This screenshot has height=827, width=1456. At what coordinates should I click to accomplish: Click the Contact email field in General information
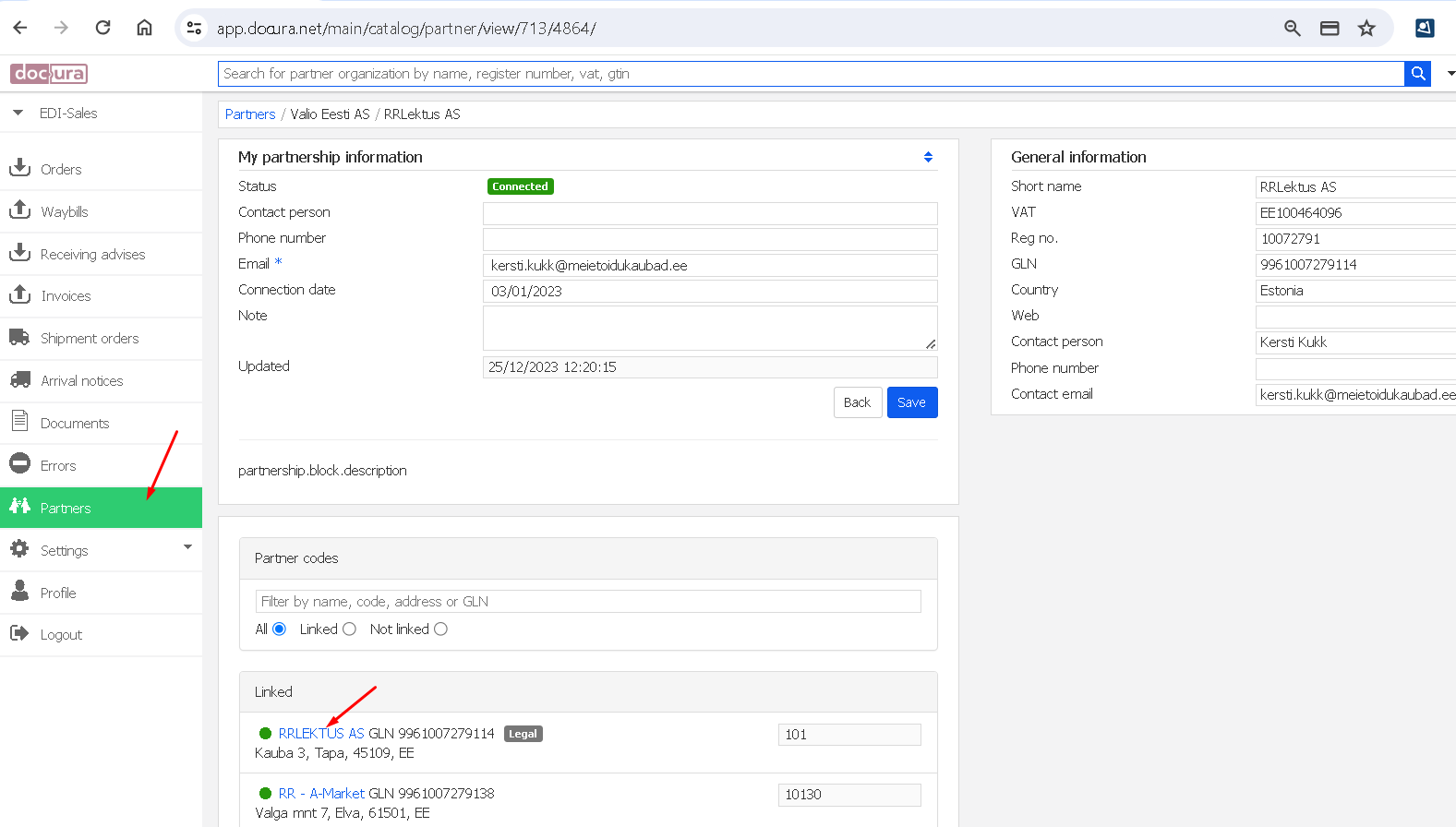coord(1355,395)
